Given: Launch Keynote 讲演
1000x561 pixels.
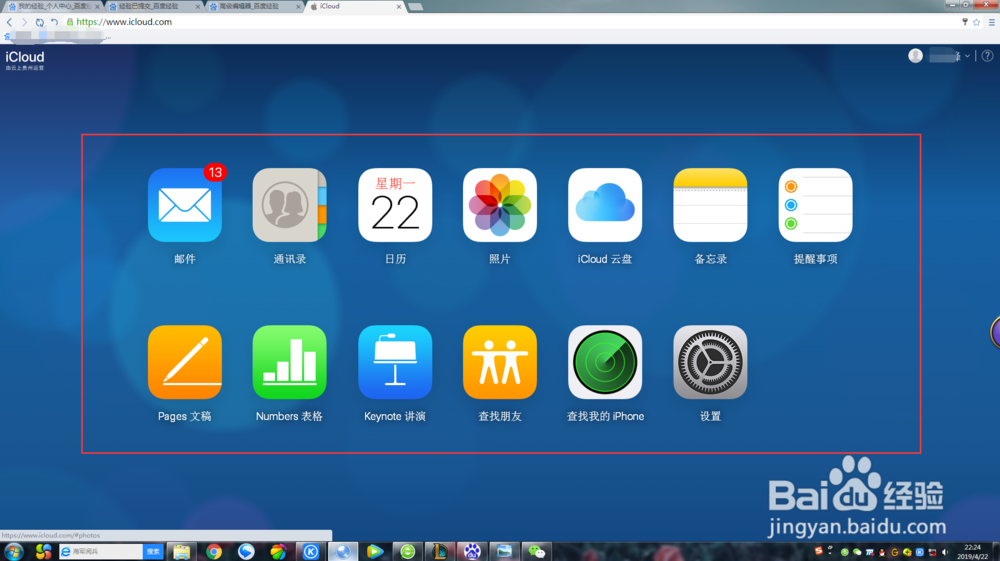Looking at the screenshot, I should (395, 362).
